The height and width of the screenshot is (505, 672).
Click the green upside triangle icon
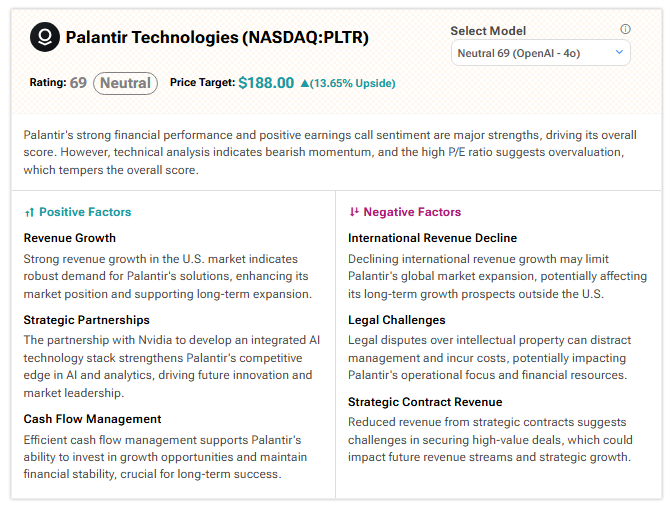304,83
